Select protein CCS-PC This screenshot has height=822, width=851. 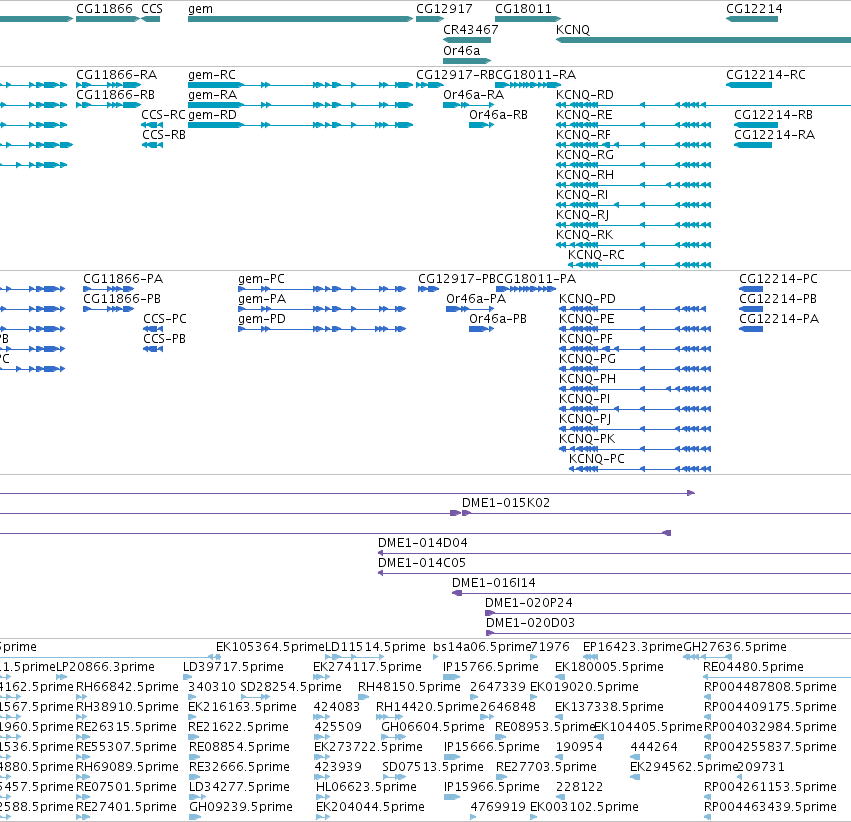click(x=164, y=318)
